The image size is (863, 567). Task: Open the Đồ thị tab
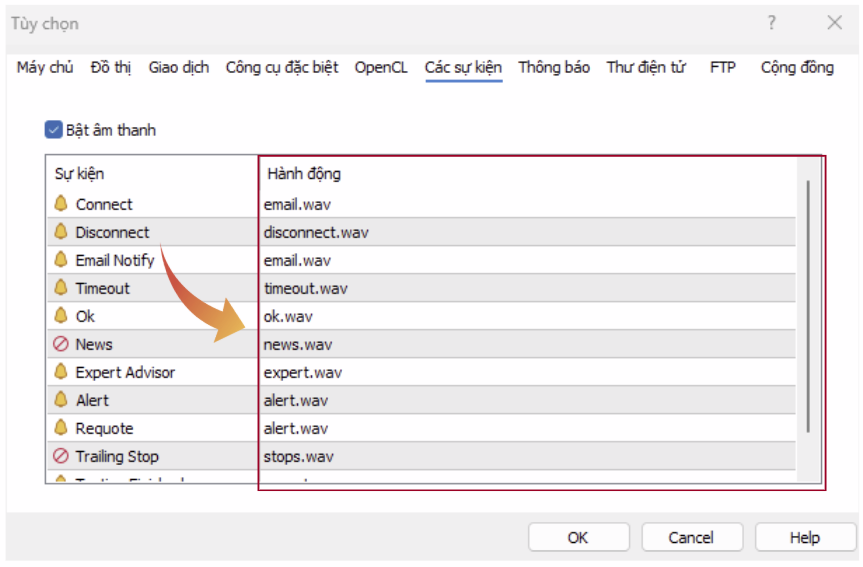[111, 68]
